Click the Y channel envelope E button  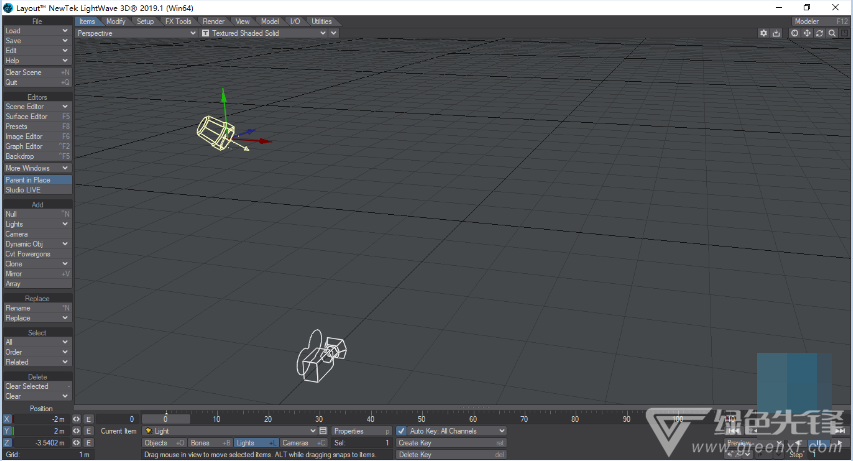pos(89,431)
